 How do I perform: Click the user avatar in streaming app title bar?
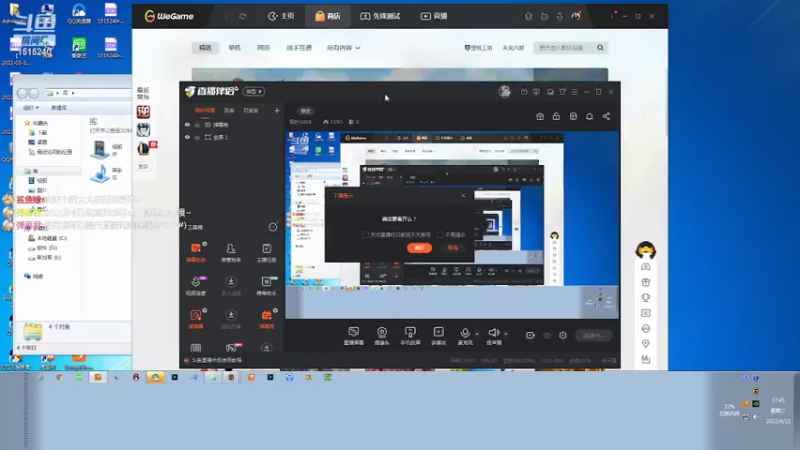pos(504,91)
